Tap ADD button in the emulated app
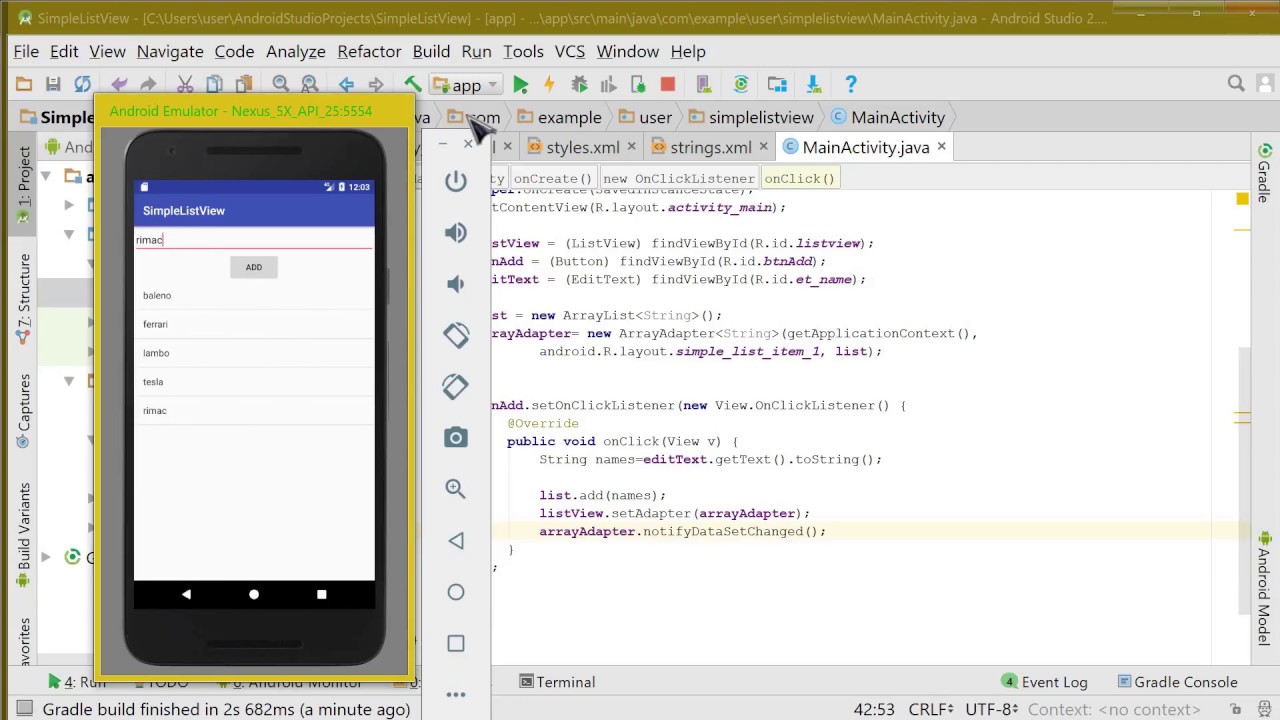Viewport: 1280px width, 720px height. click(254, 267)
